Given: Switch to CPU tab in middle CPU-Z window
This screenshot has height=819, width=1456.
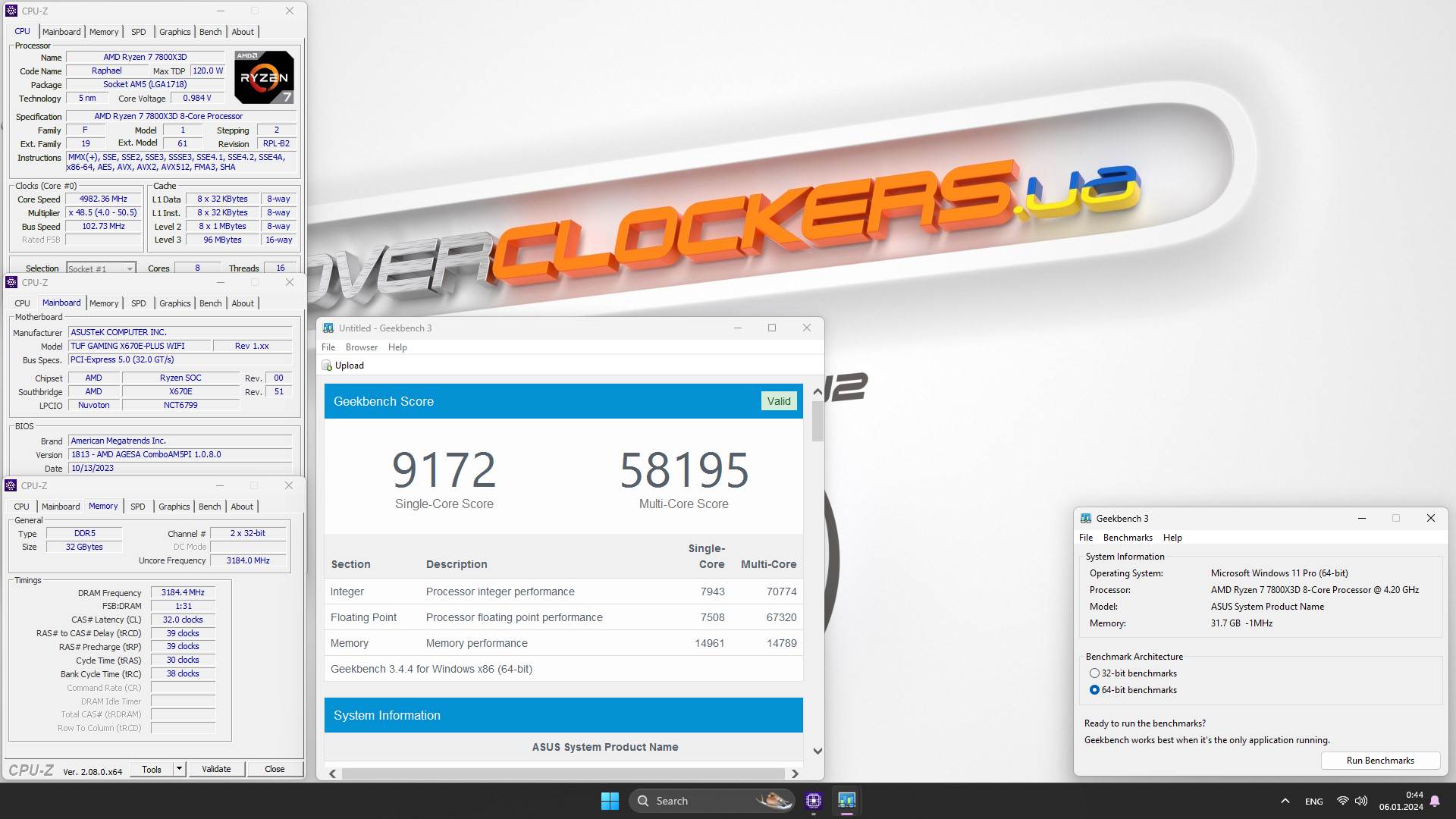Looking at the screenshot, I should tap(23, 303).
